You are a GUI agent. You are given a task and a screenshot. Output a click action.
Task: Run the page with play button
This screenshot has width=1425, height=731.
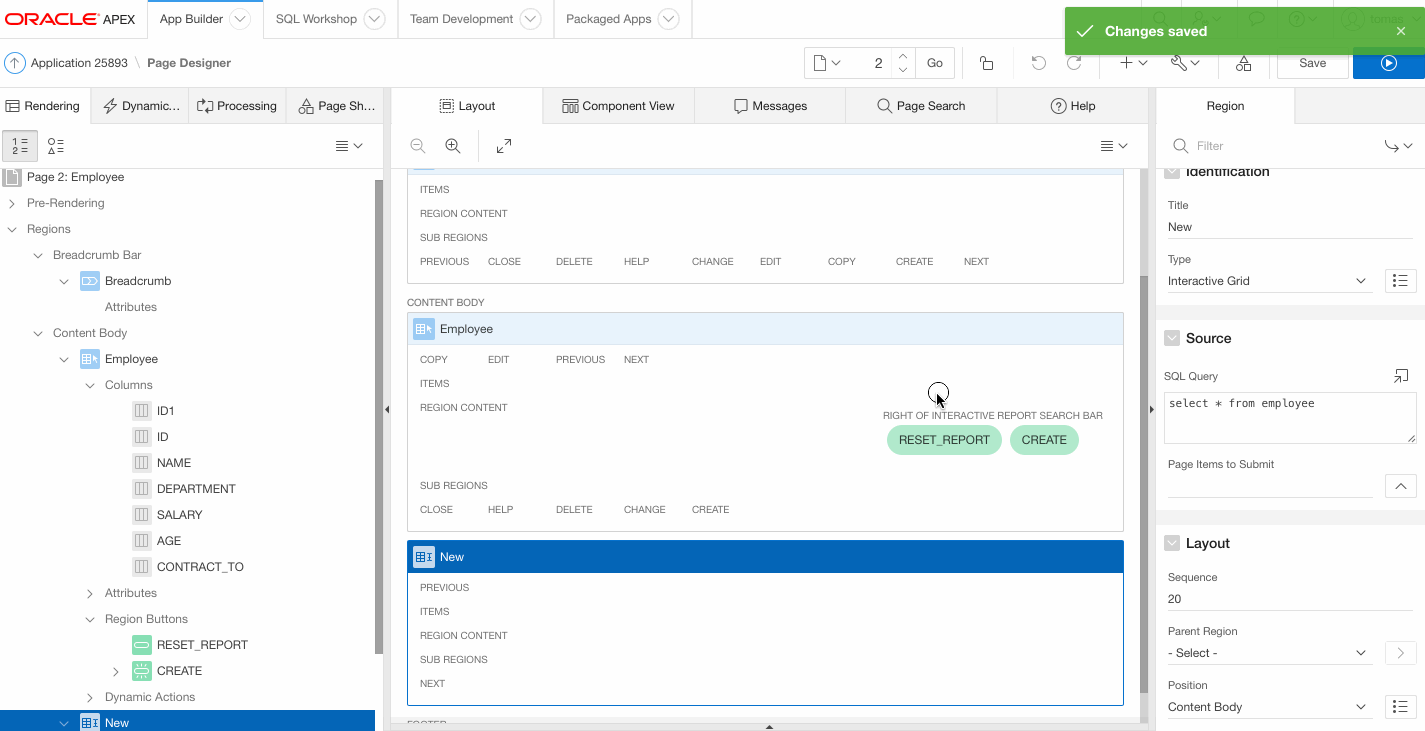1388,63
